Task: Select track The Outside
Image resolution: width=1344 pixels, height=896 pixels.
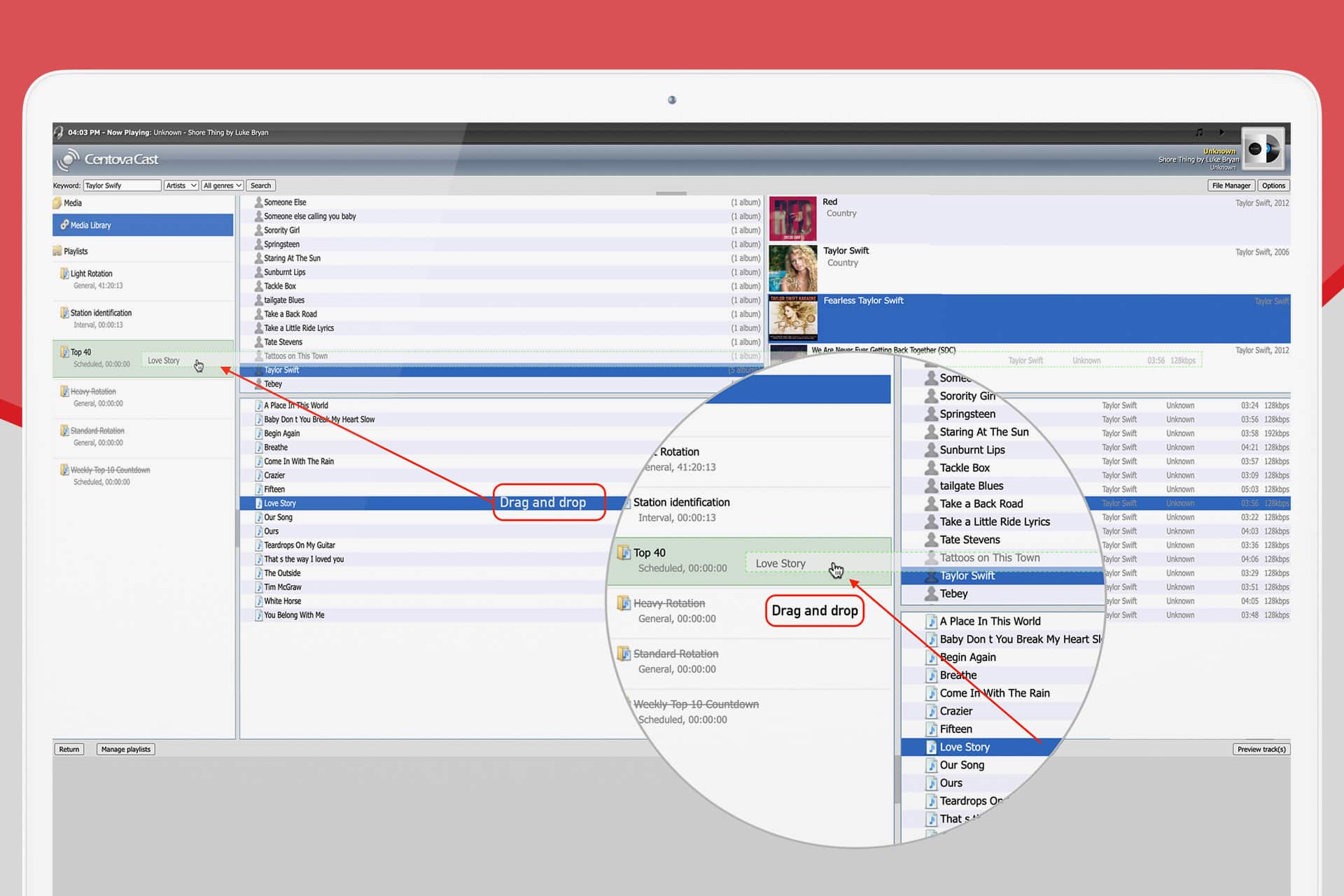Action: pyautogui.click(x=282, y=573)
